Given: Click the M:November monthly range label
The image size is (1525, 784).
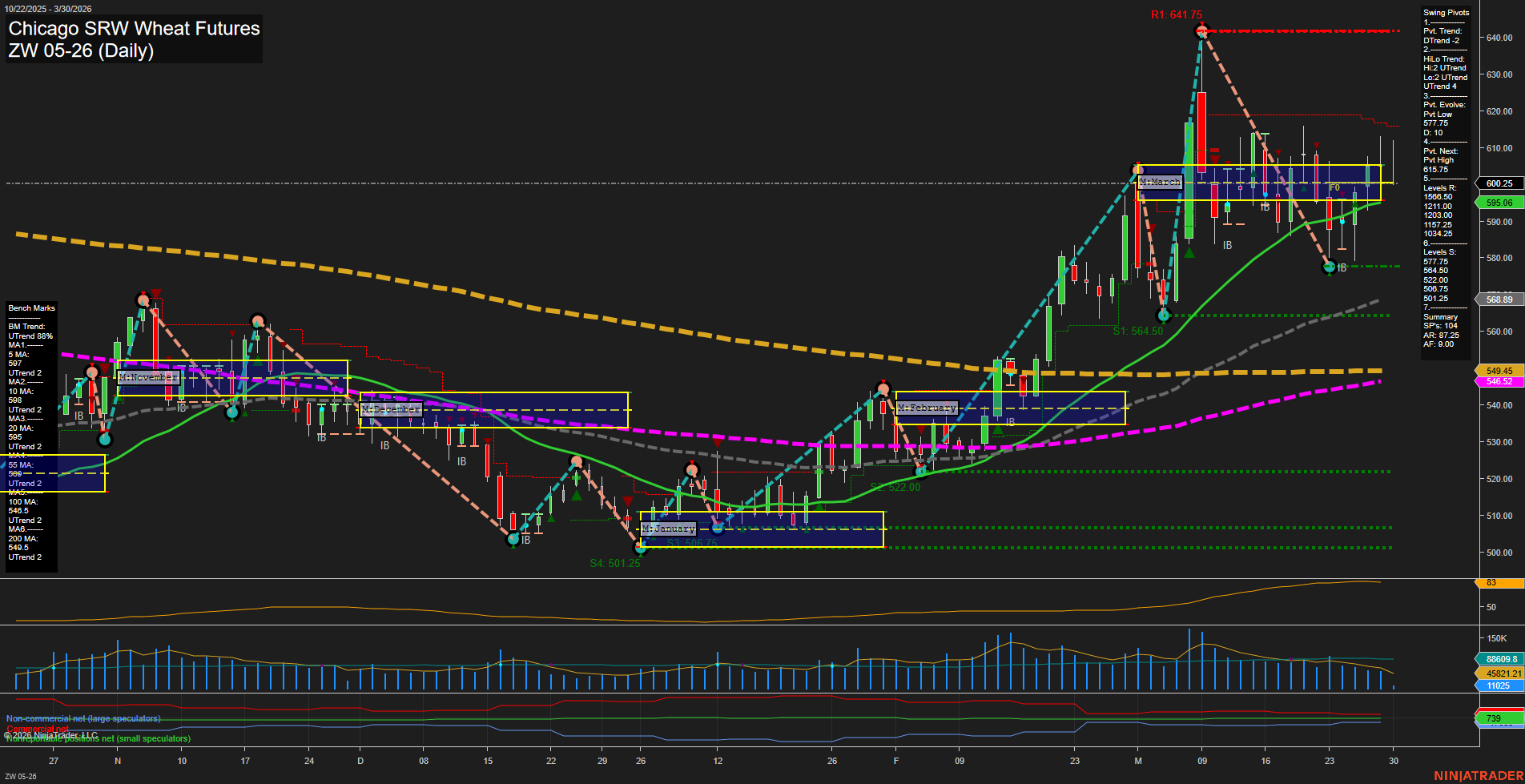Looking at the screenshot, I should click(x=148, y=377).
